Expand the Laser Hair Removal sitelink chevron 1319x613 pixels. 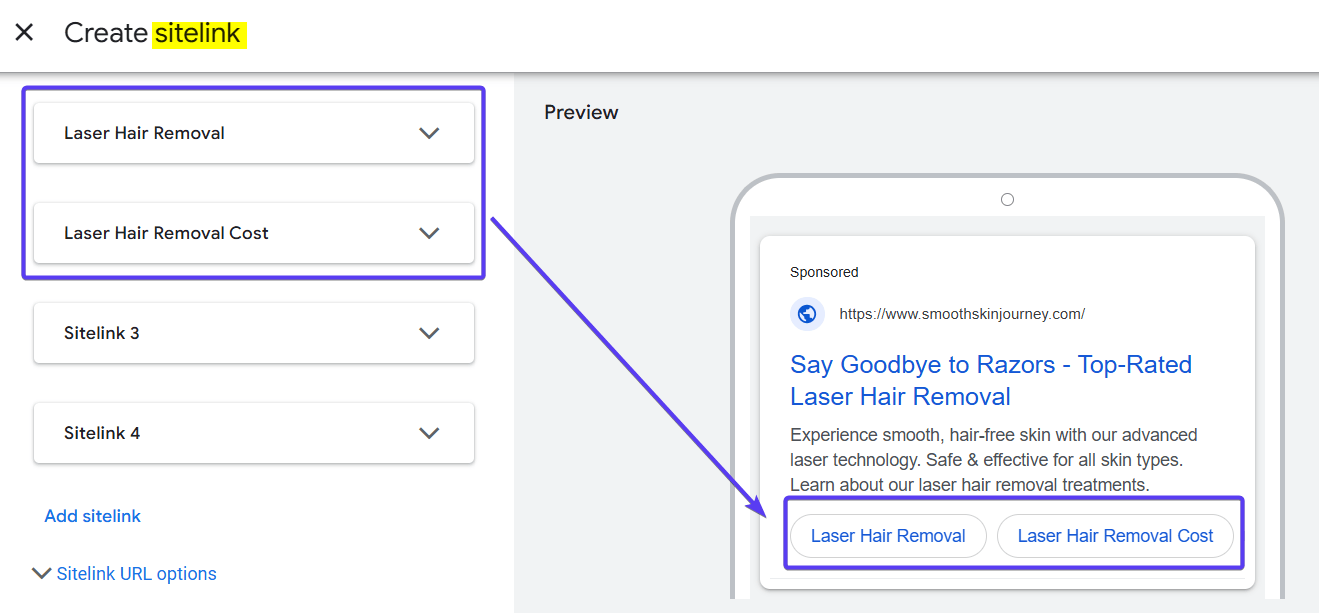point(429,133)
